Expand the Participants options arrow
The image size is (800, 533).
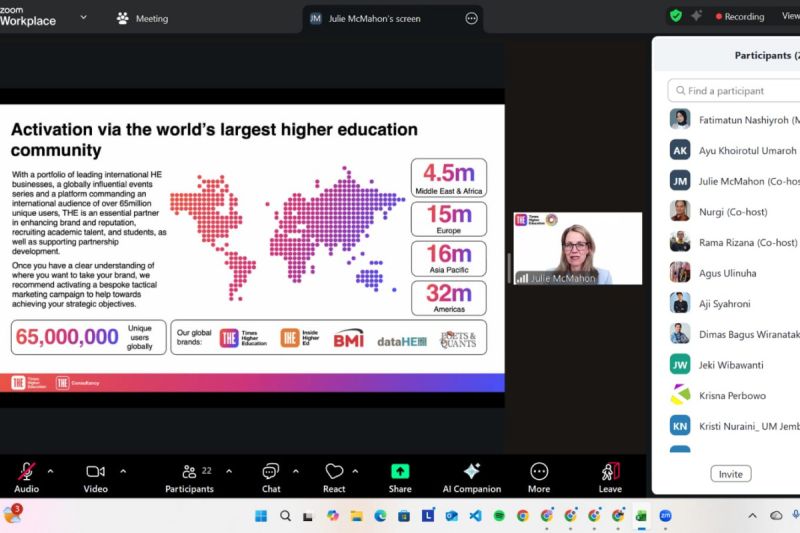229,471
